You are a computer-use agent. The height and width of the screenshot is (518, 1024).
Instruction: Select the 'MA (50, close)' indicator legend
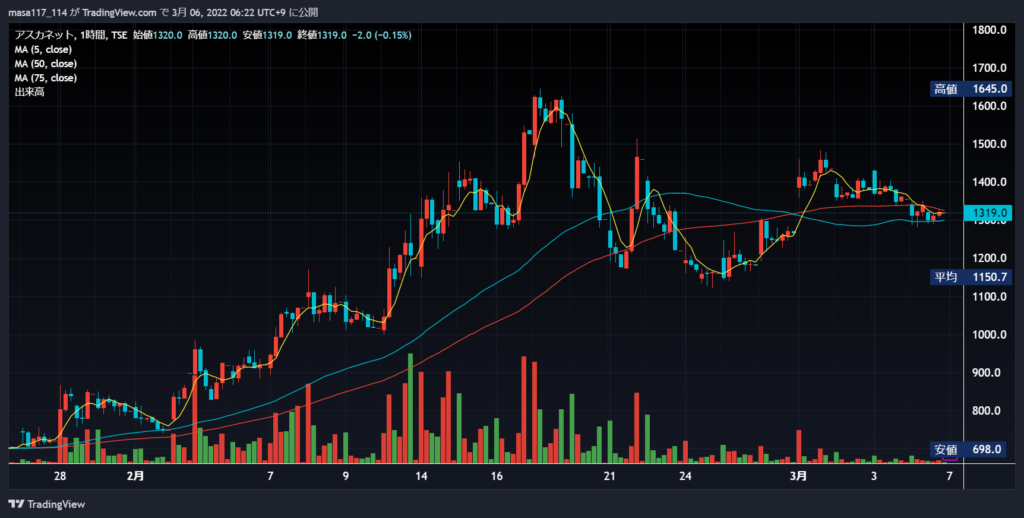pos(46,64)
